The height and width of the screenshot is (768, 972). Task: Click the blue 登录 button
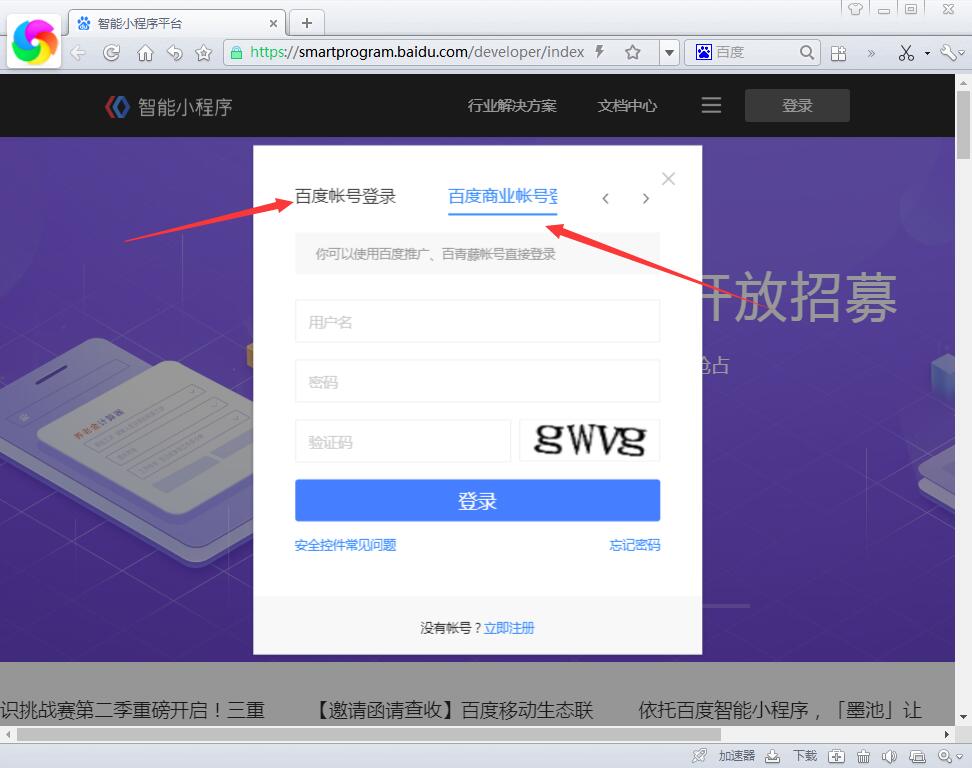click(477, 500)
